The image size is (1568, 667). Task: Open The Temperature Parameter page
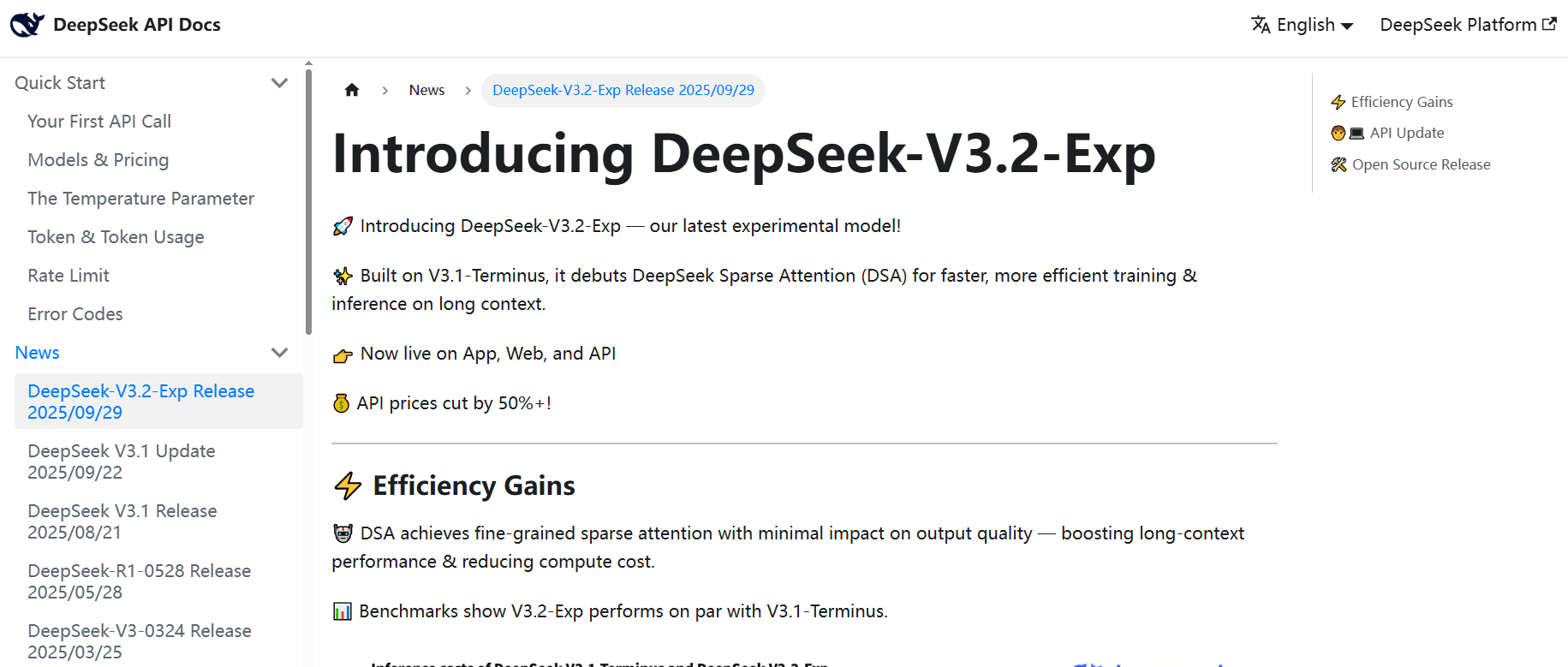pos(141,199)
